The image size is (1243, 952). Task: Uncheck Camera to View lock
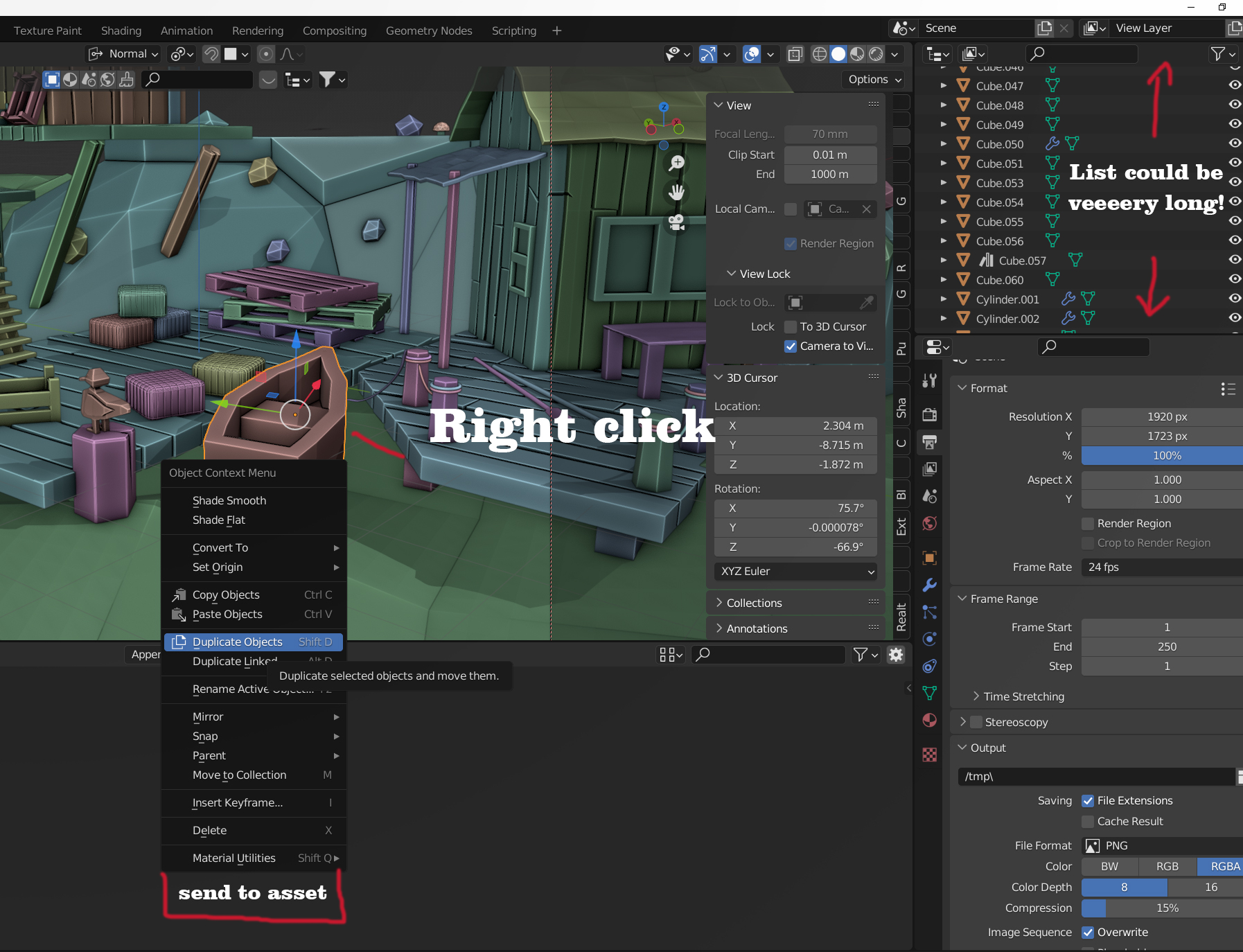point(791,346)
